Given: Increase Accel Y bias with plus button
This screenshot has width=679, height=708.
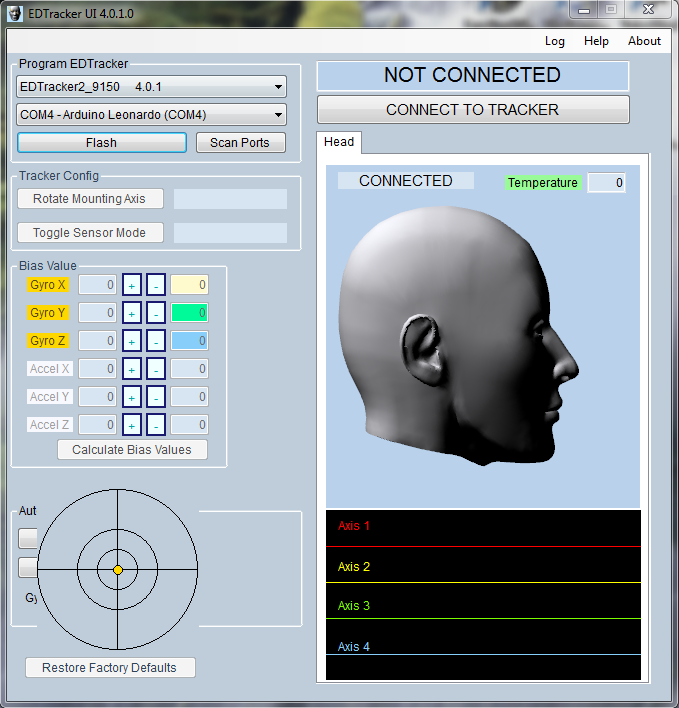Looking at the screenshot, I should pos(132,397).
